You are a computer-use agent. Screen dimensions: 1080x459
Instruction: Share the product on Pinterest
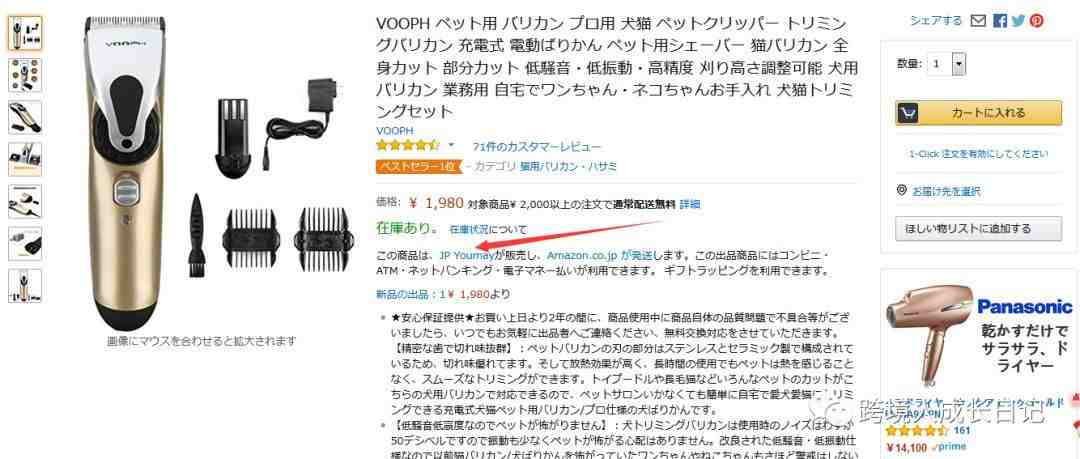click(x=1037, y=21)
